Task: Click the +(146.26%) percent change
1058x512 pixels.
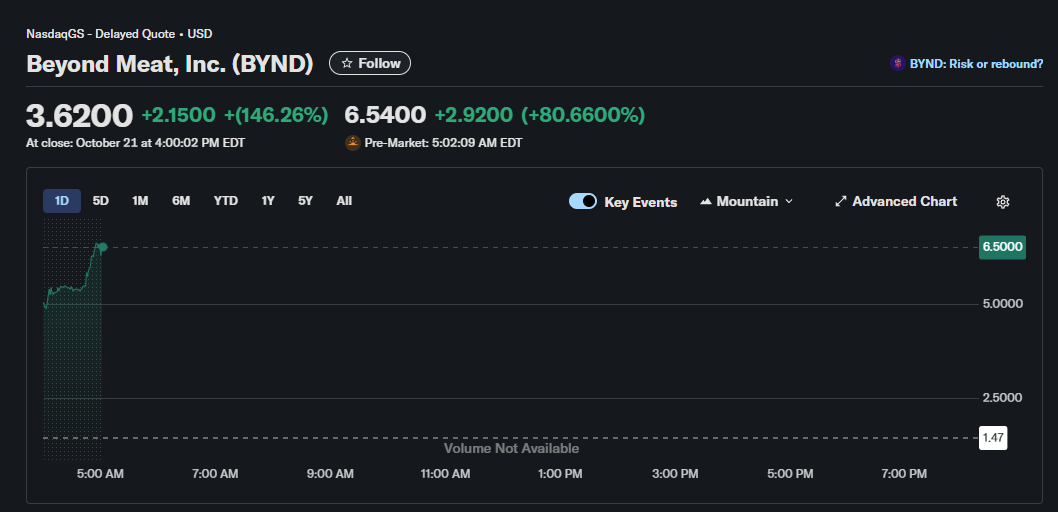Action: [x=276, y=115]
